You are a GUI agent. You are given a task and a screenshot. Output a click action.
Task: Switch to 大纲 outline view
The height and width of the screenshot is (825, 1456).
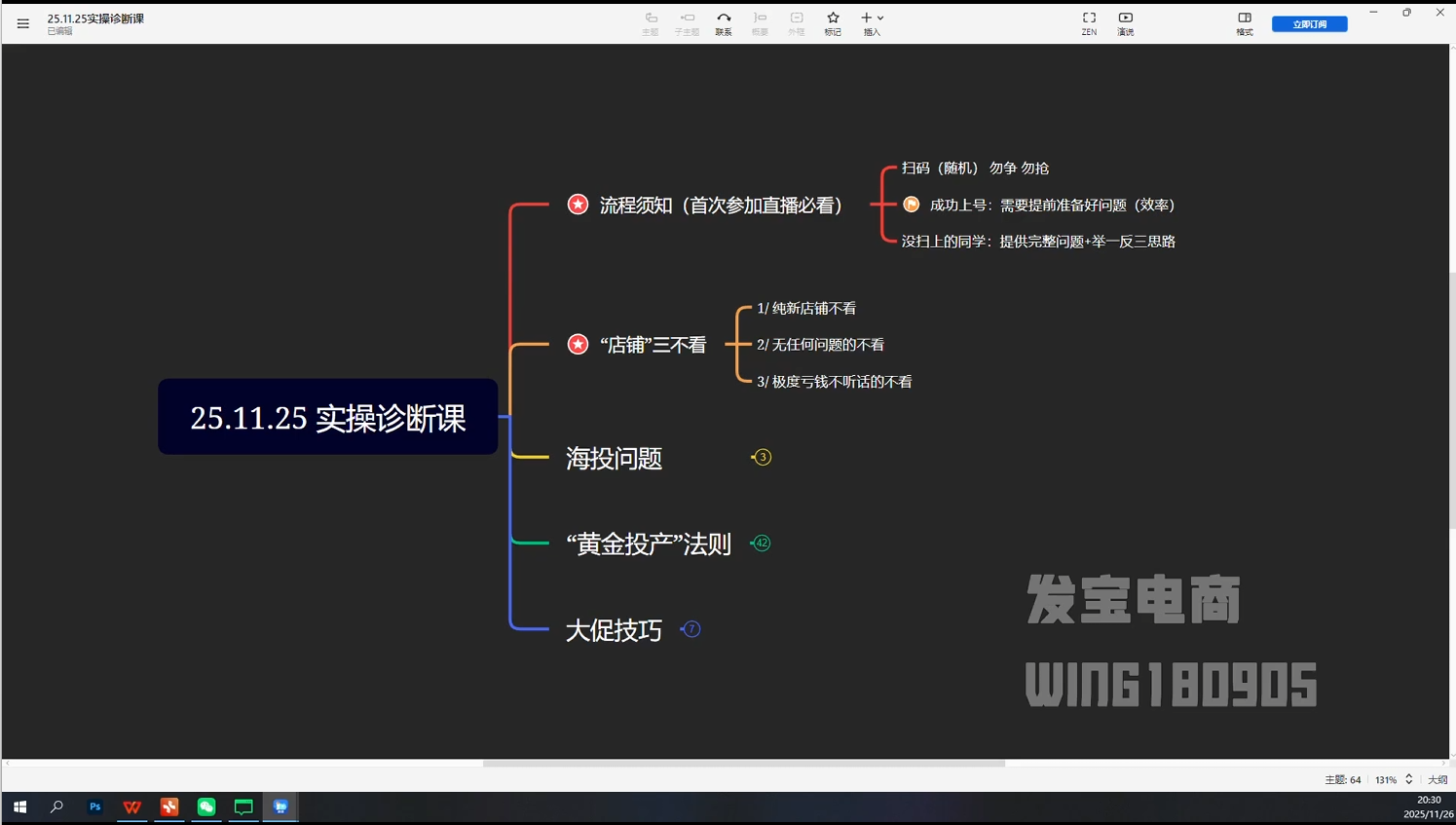point(1437,779)
